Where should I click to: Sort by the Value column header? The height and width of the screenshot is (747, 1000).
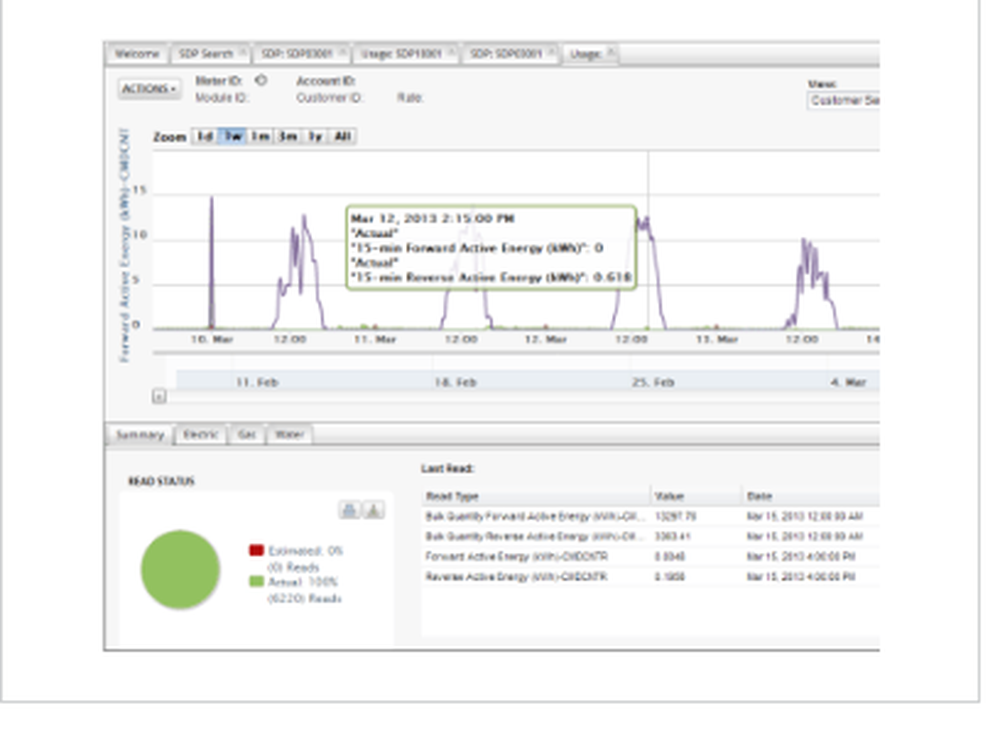click(x=696, y=496)
